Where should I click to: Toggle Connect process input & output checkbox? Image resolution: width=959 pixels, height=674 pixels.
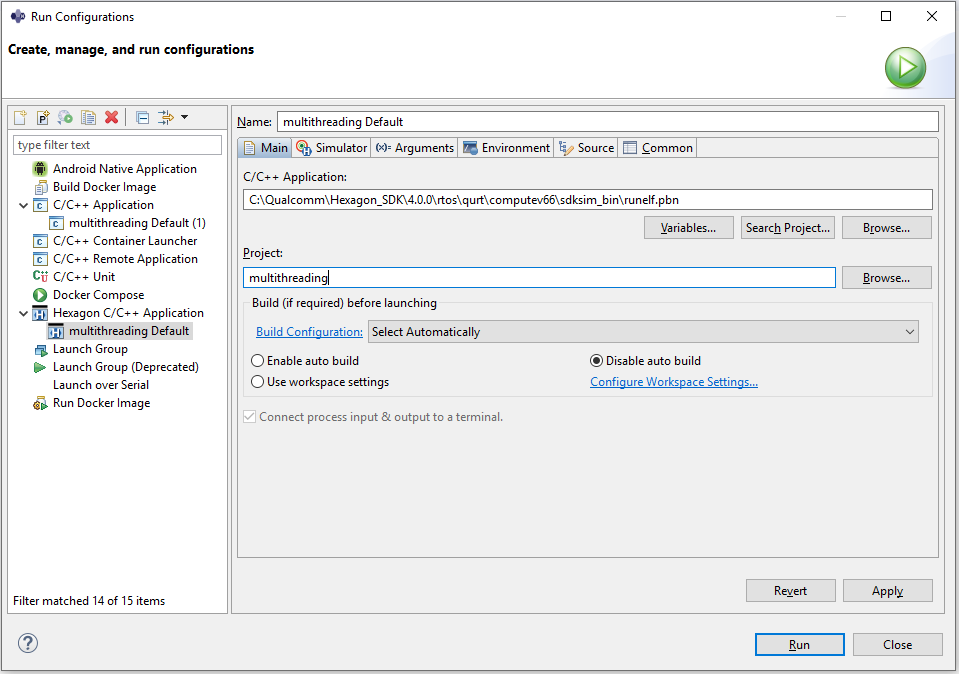tap(250, 417)
